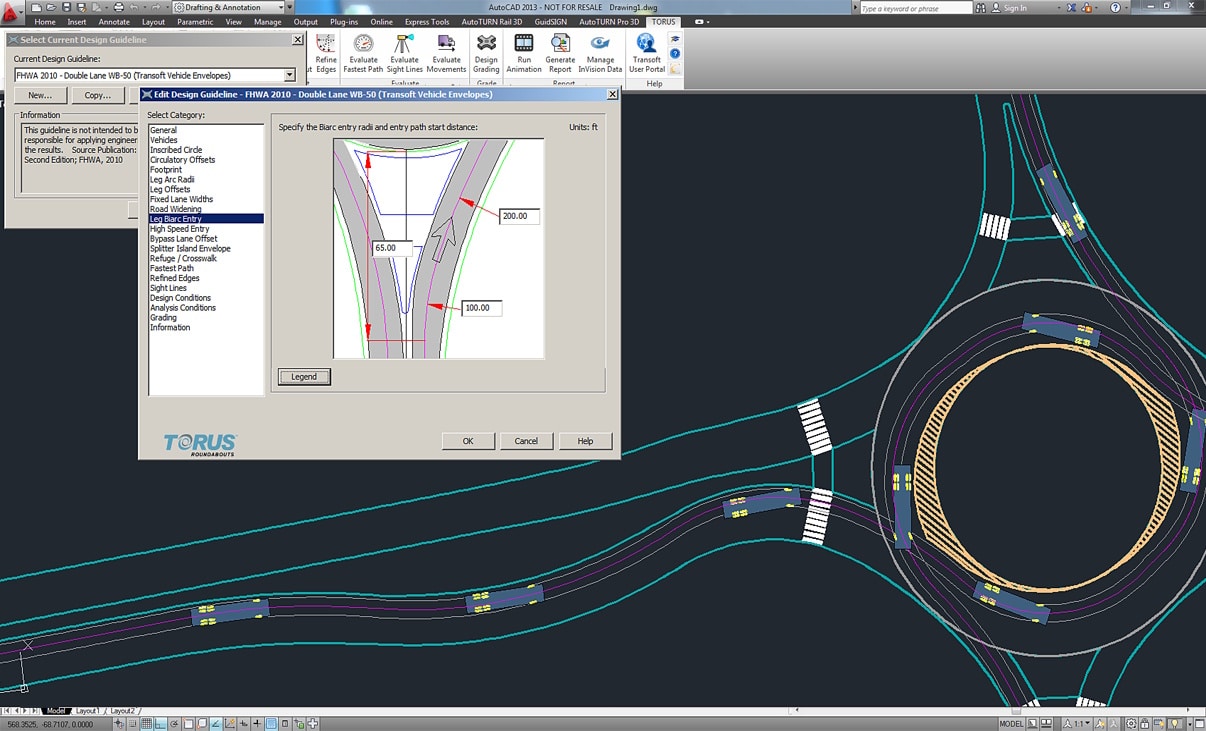Switch to the Layout1 tab
This screenshot has width=1206, height=731.
point(87,711)
